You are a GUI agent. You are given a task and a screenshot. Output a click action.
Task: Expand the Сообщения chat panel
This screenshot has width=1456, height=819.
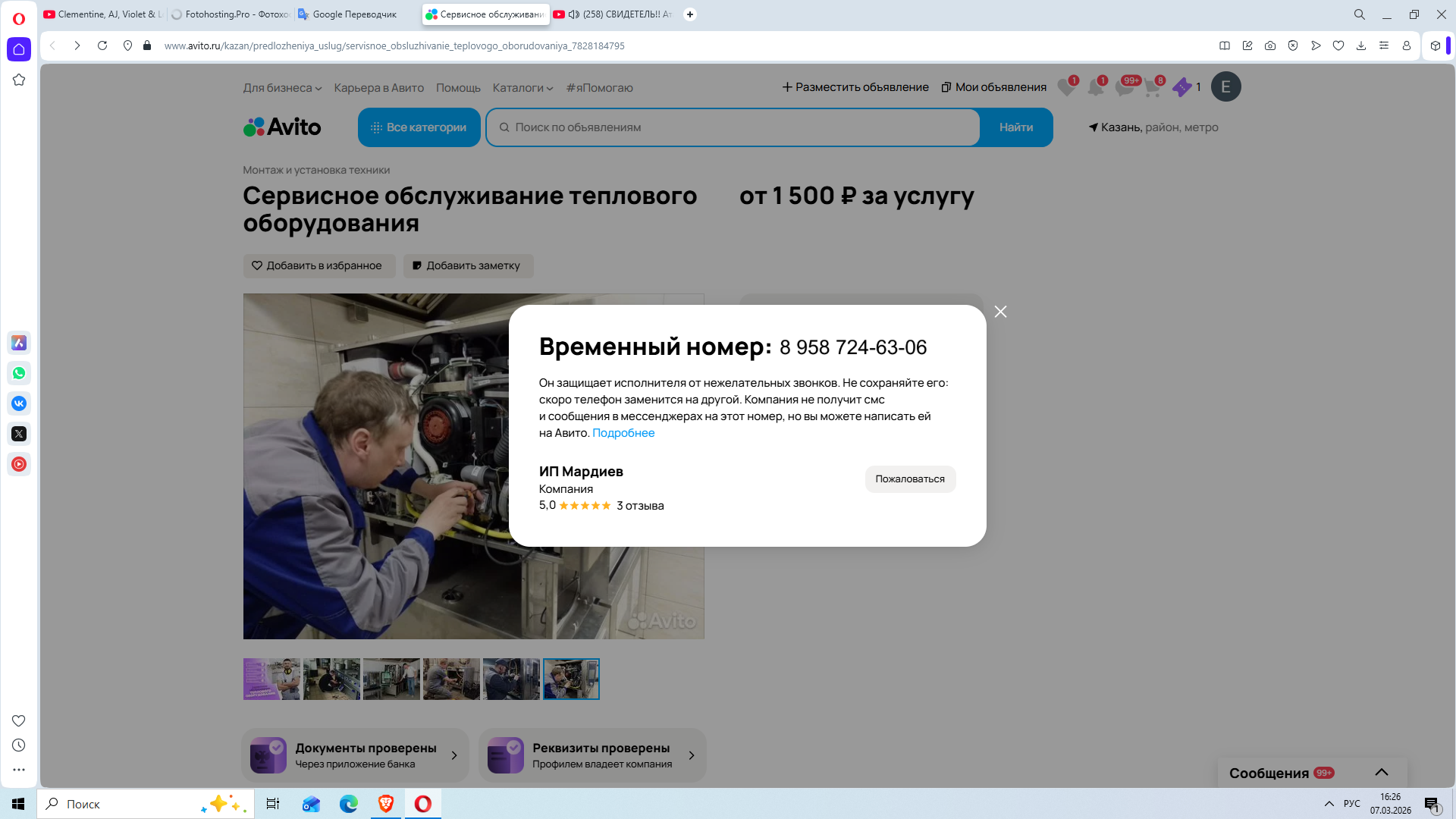tap(1381, 772)
